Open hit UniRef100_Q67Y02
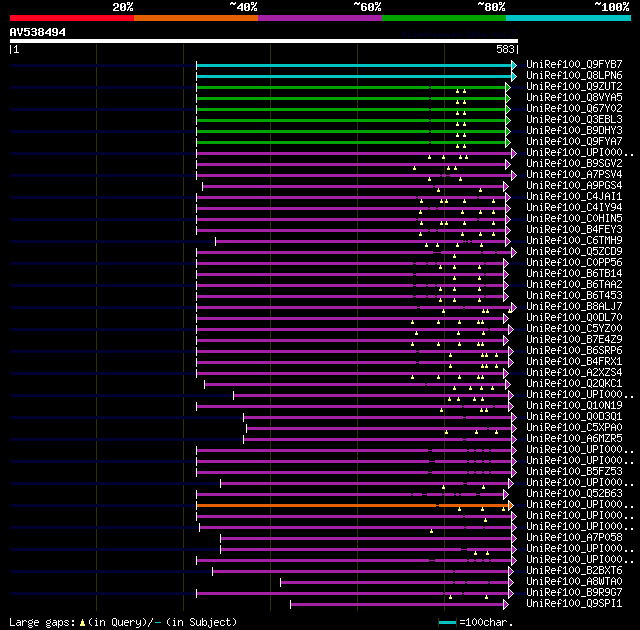 [x=574, y=109]
